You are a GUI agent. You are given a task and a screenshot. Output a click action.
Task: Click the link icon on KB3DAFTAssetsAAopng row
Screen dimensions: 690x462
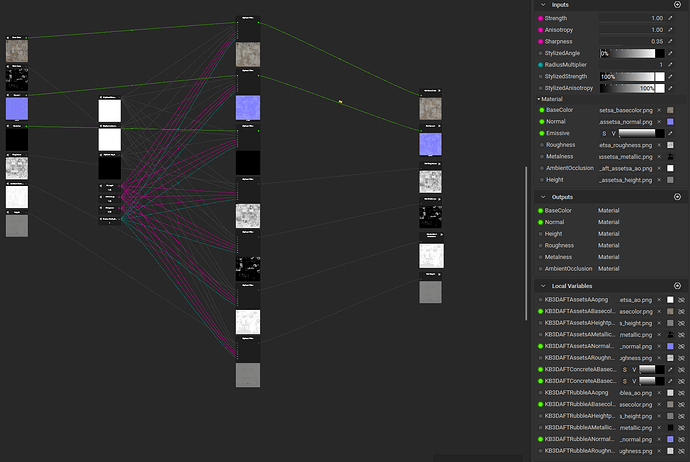pos(681,299)
